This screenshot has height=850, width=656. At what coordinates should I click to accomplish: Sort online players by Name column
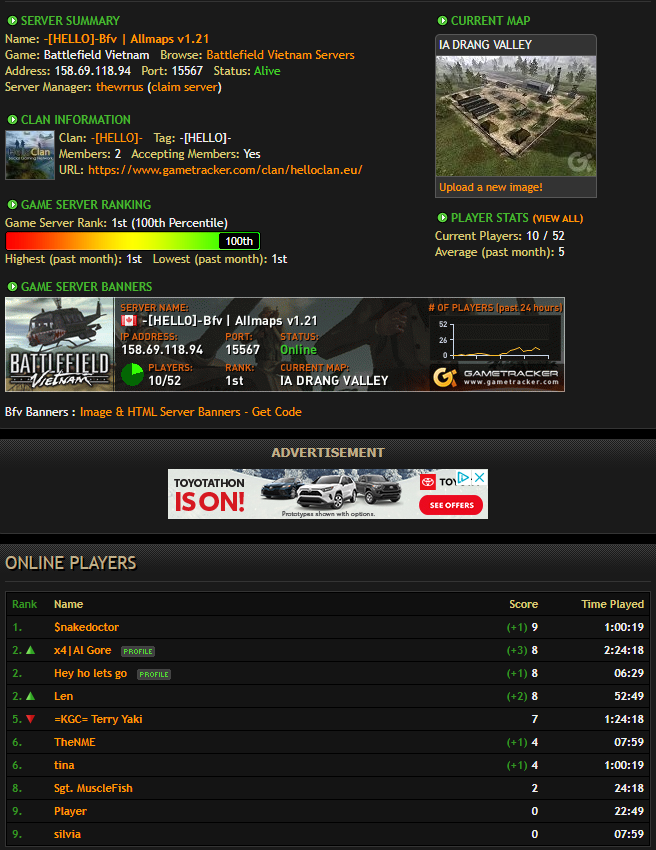tap(68, 604)
